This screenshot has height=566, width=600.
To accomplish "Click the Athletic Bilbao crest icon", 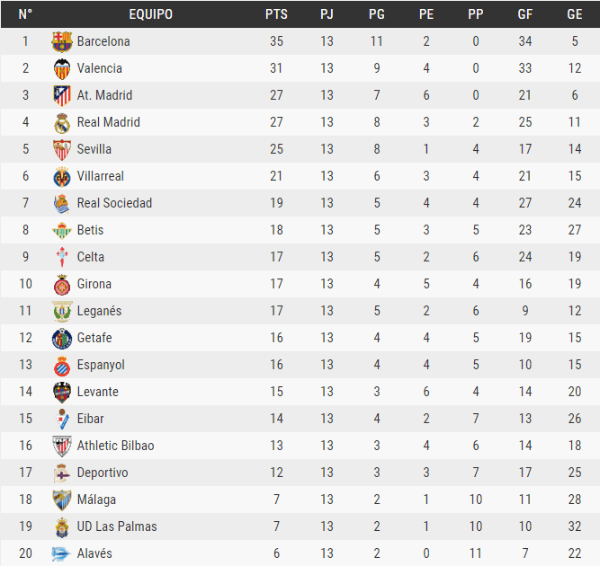I will pos(62,446).
